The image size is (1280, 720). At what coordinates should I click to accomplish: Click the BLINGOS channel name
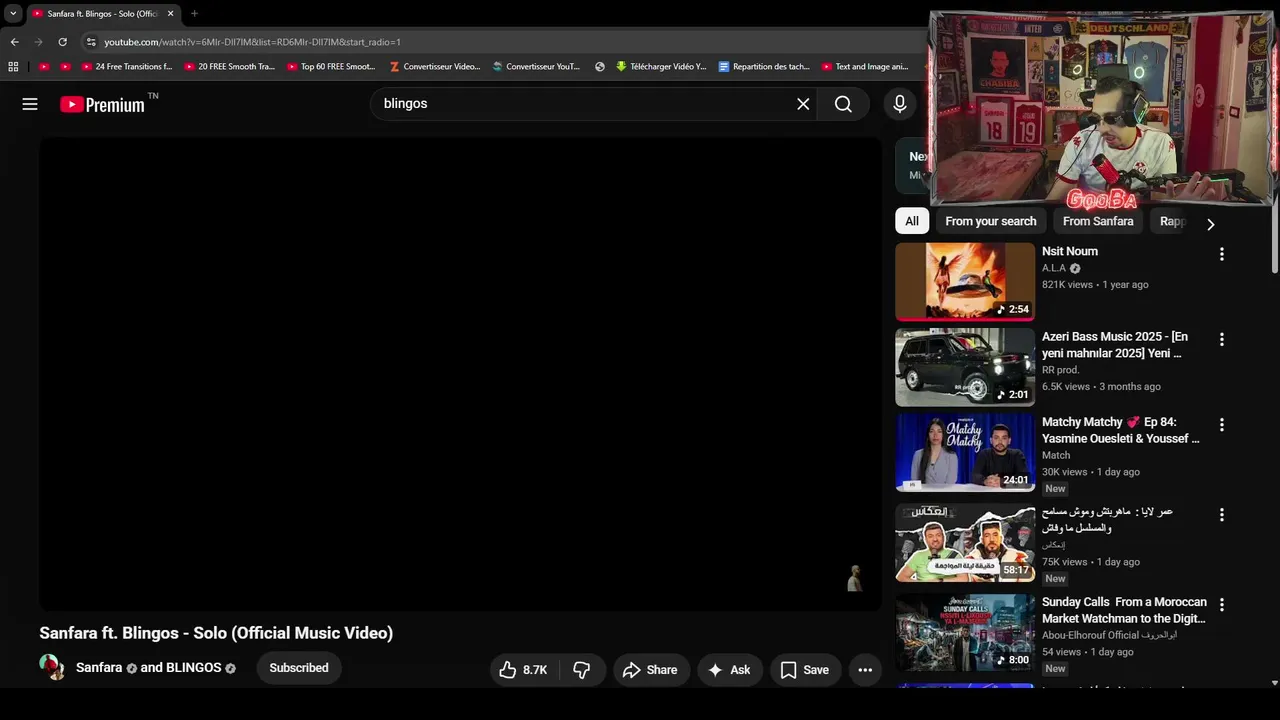tap(194, 668)
